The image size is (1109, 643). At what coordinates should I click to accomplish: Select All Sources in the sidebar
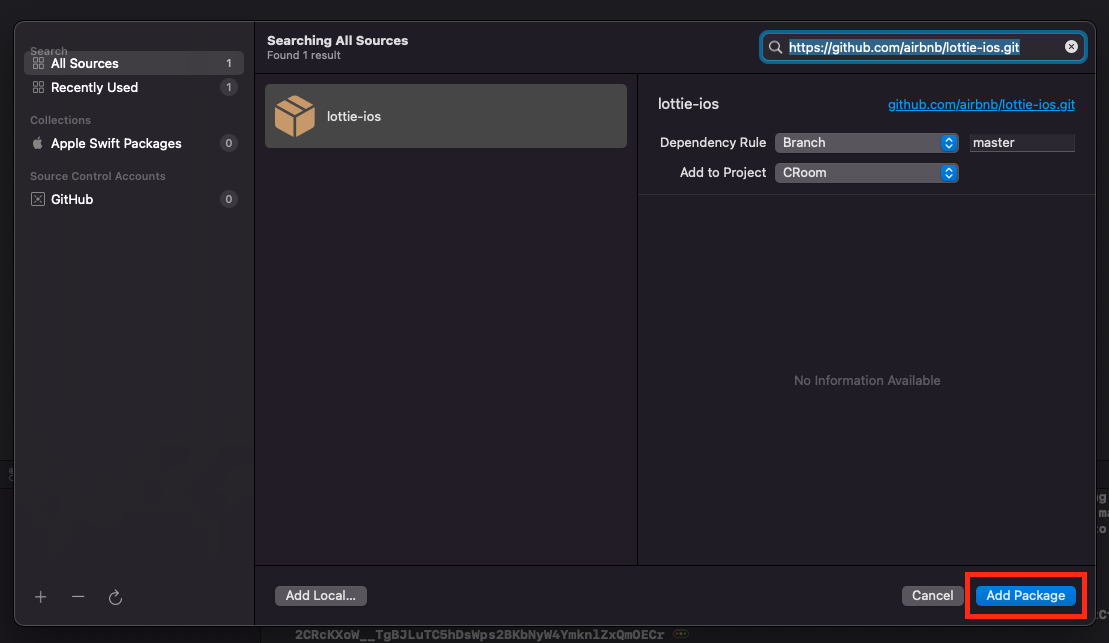[x=134, y=63]
